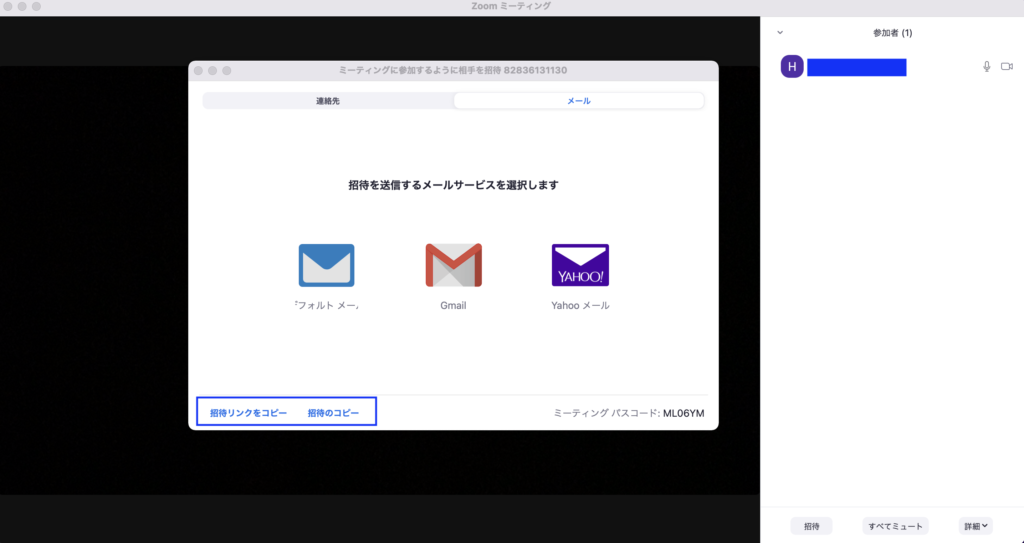Screen dimensions: 1024x543
Task: Close the Zoom ミーティング main window
Action: [x=8, y=7]
